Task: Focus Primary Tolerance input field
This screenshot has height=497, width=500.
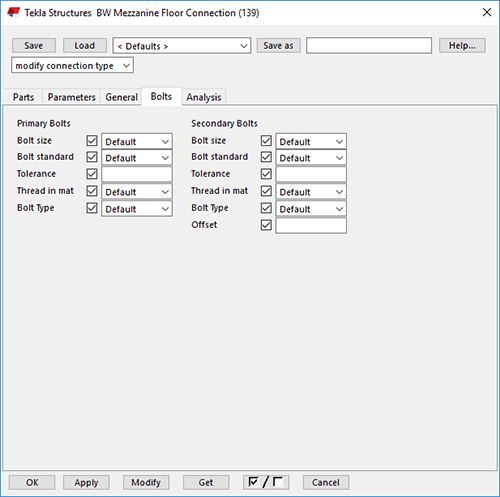Action: [x=137, y=174]
